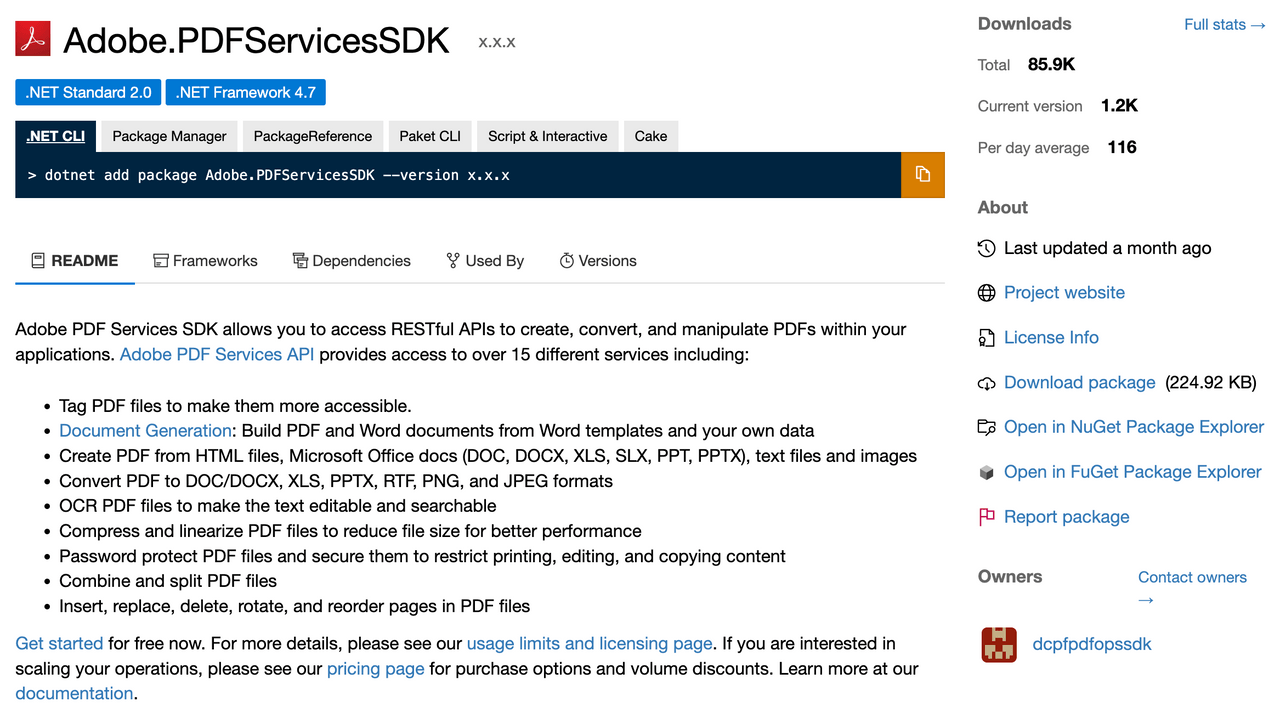Open the README tab
The width and height of the screenshot is (1280, 712).
pyautogui.click(x=75, y=261)
